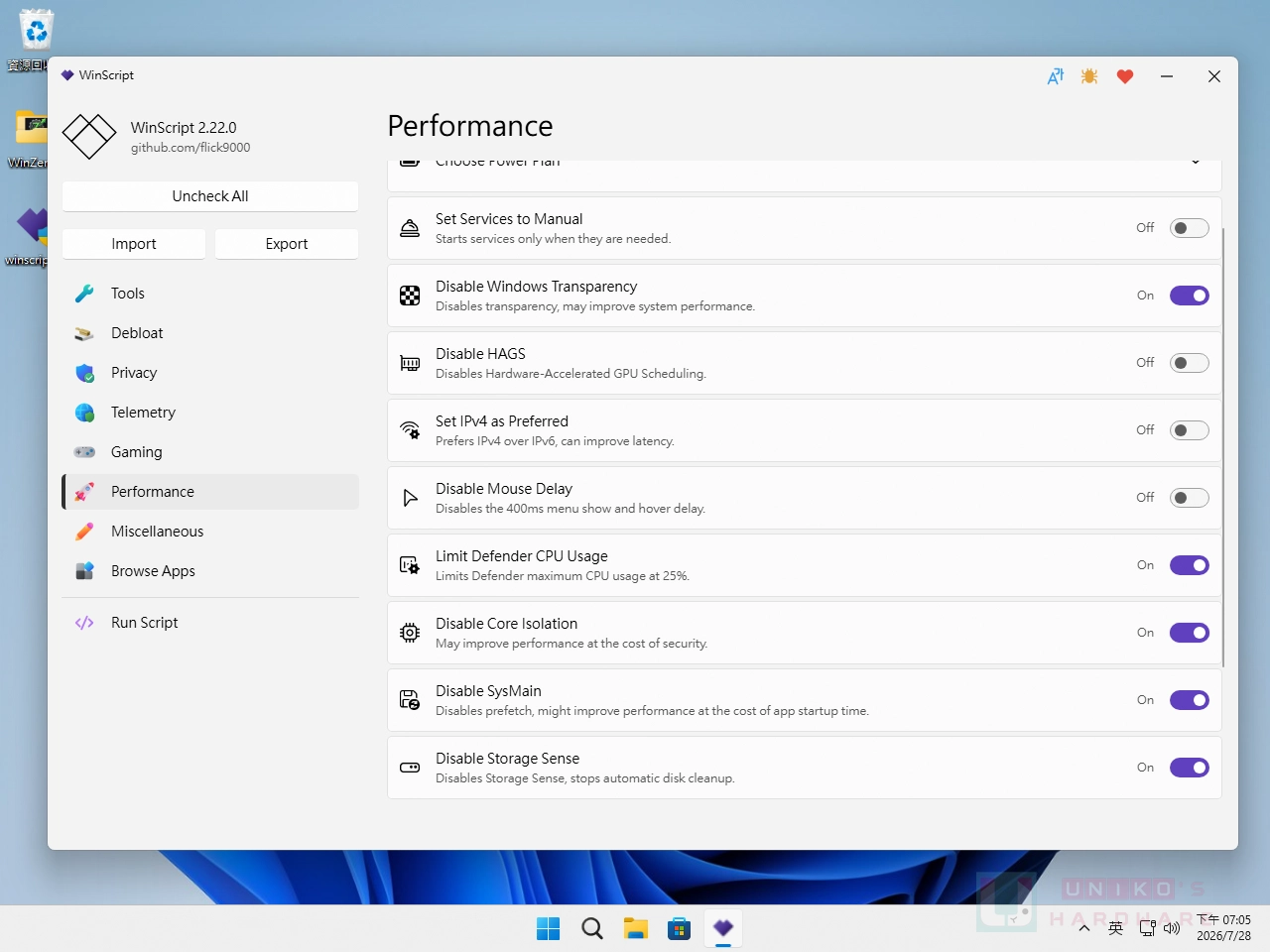The height and width of the screenshot is (952, 1270).
Task: Open the taskbar clock and date
Action: click(x=1223, y=928)
